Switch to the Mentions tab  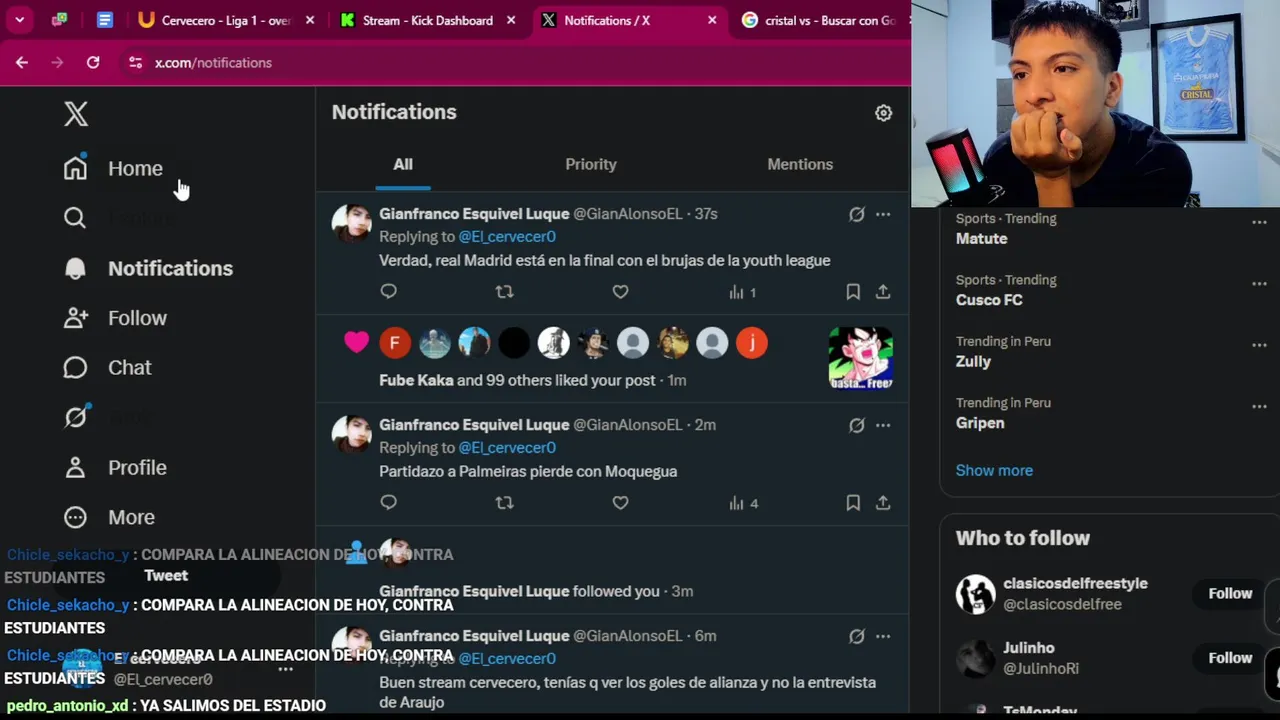(x=800, y=164)
